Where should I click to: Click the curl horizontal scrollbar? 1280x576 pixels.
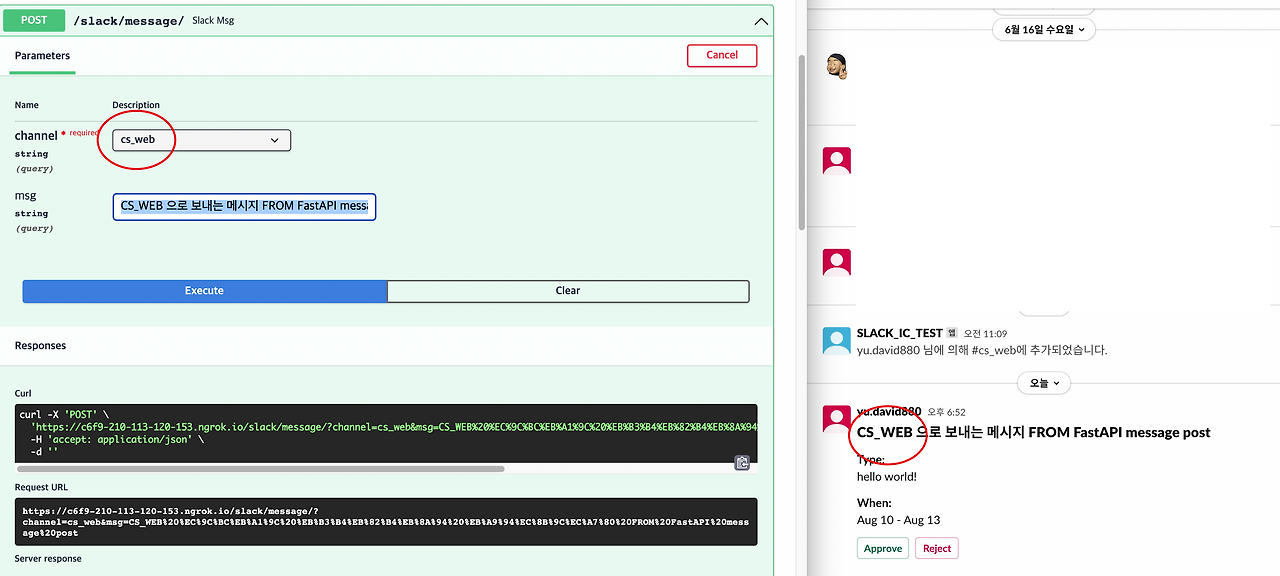[261, 468]
